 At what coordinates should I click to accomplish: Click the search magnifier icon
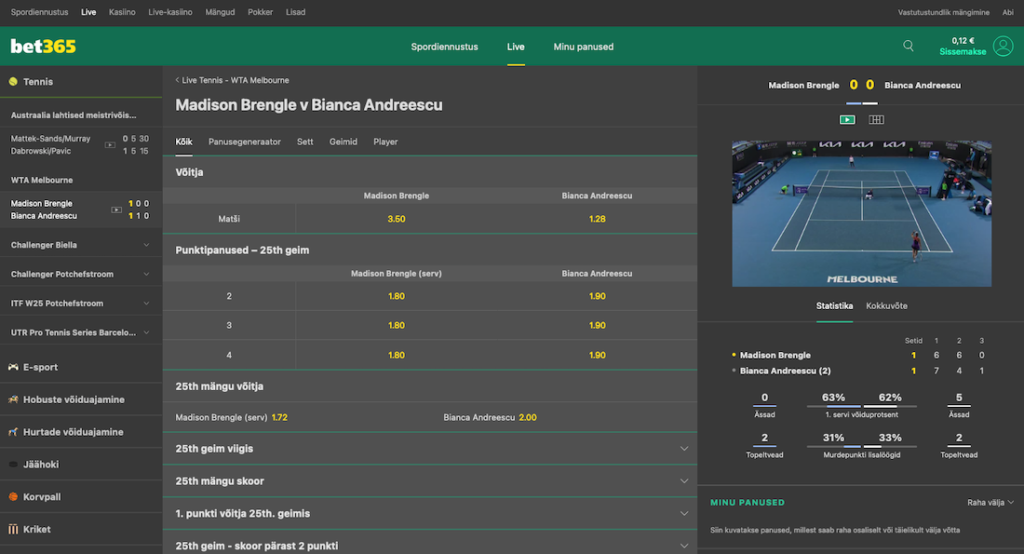(908, 46)
